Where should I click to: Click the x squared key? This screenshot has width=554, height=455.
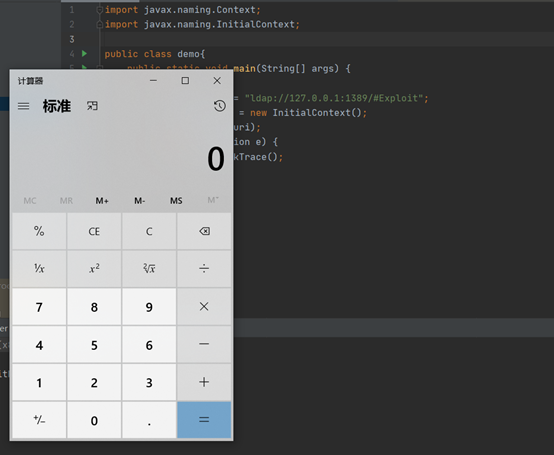tap(94, 269)
